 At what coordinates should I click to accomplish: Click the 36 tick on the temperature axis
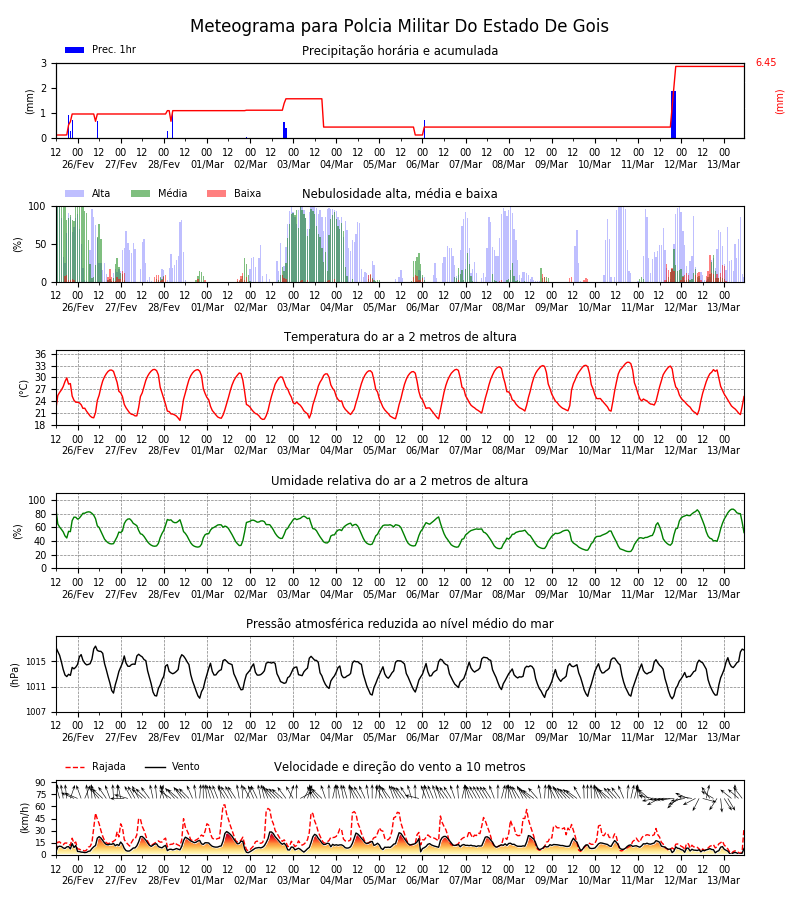click(x=40, y=354)
